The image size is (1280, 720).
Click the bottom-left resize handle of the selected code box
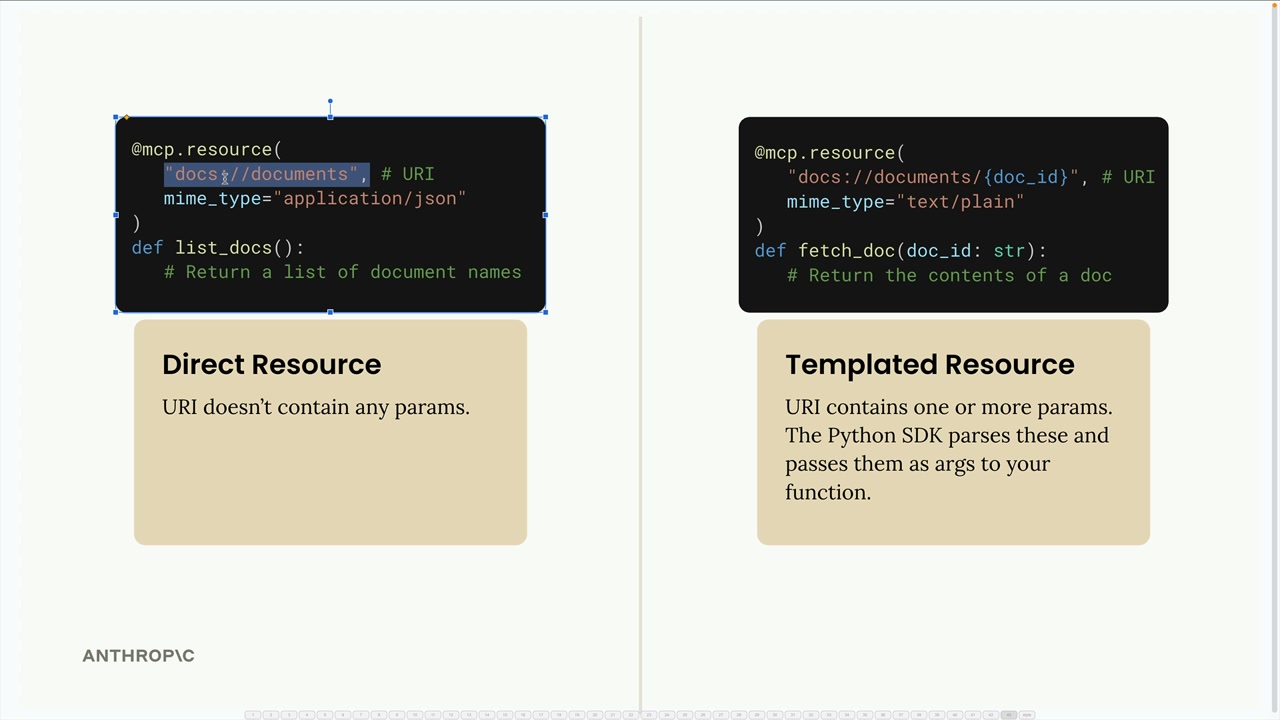pos(116,312)
